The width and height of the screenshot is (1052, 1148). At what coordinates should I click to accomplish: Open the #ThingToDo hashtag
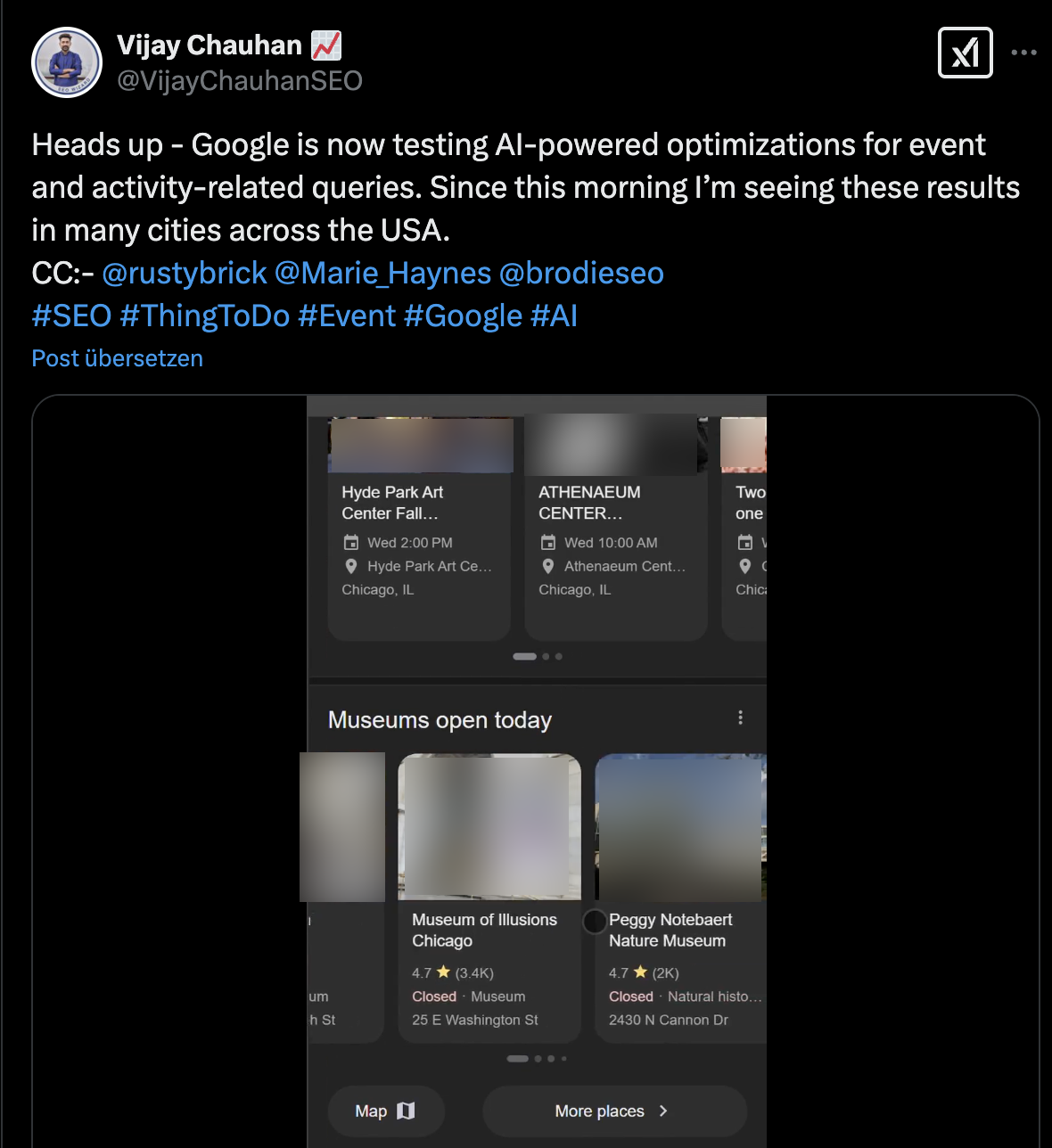click(204, 316)
